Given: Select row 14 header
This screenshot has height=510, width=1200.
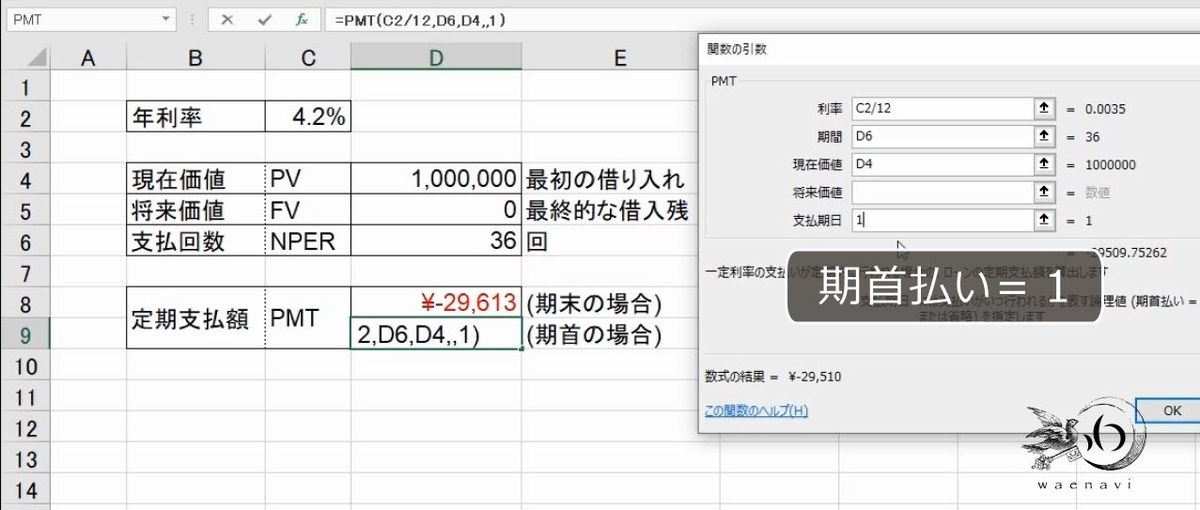Looking at the screenshot, I should (25, 490).
